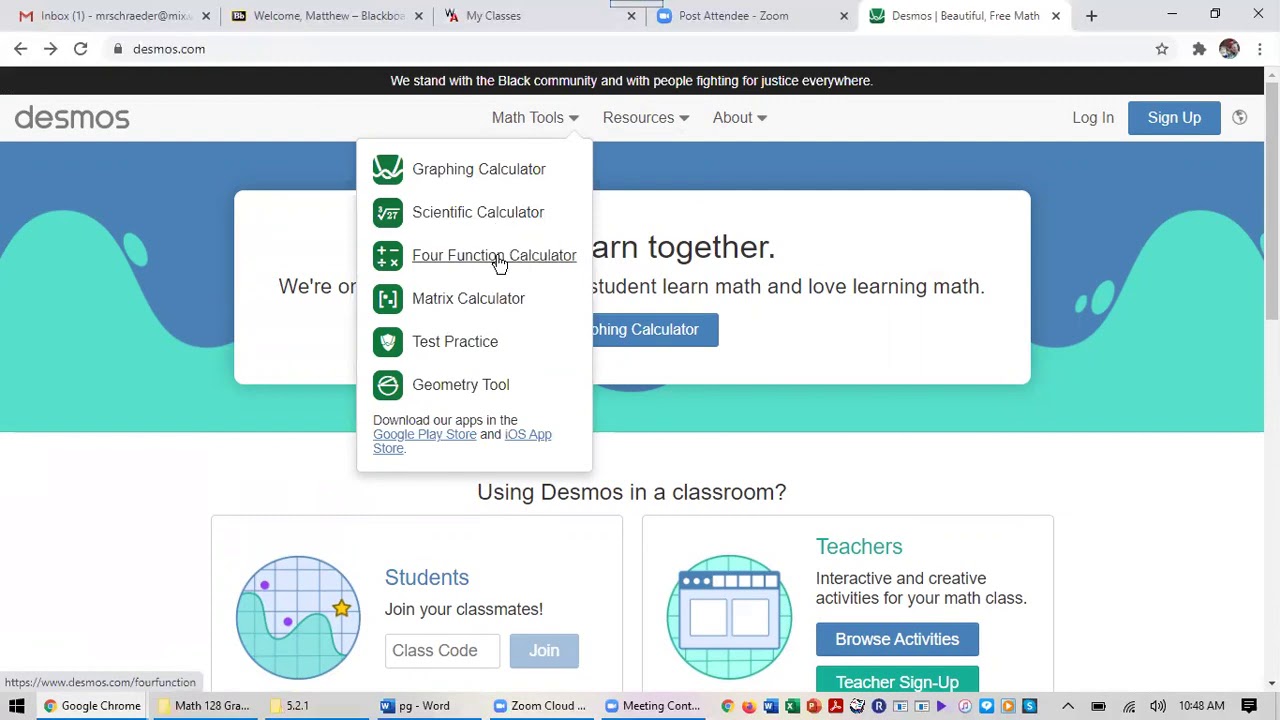This screenshot has width=1280, height=720.
Task: Click the blue Graphing Calculator button
Action: pyautogui.click(x=655, y=330)
